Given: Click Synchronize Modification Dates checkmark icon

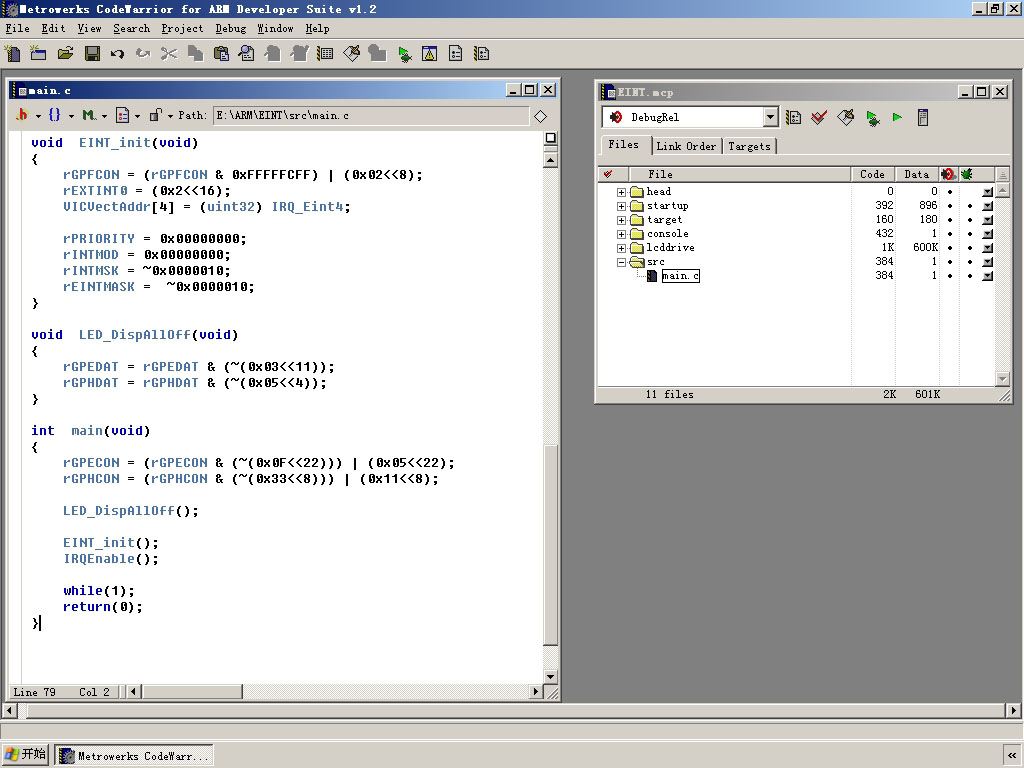Looking at the screenshot, I should click(819, 118).
